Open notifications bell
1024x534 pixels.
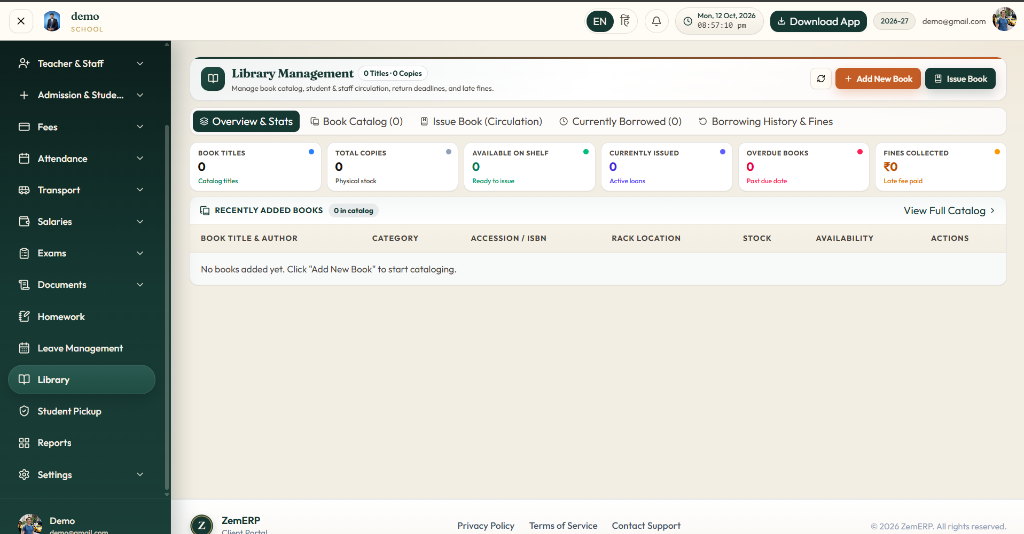click(656, 21)
